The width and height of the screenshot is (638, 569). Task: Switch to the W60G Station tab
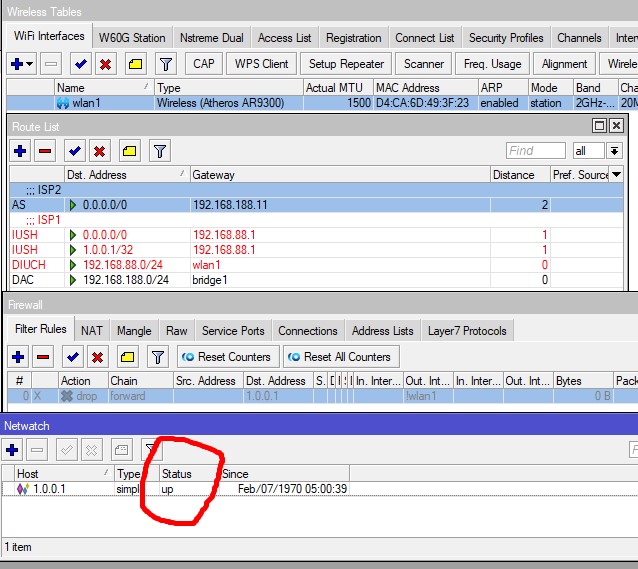click(x=132, y=38)
